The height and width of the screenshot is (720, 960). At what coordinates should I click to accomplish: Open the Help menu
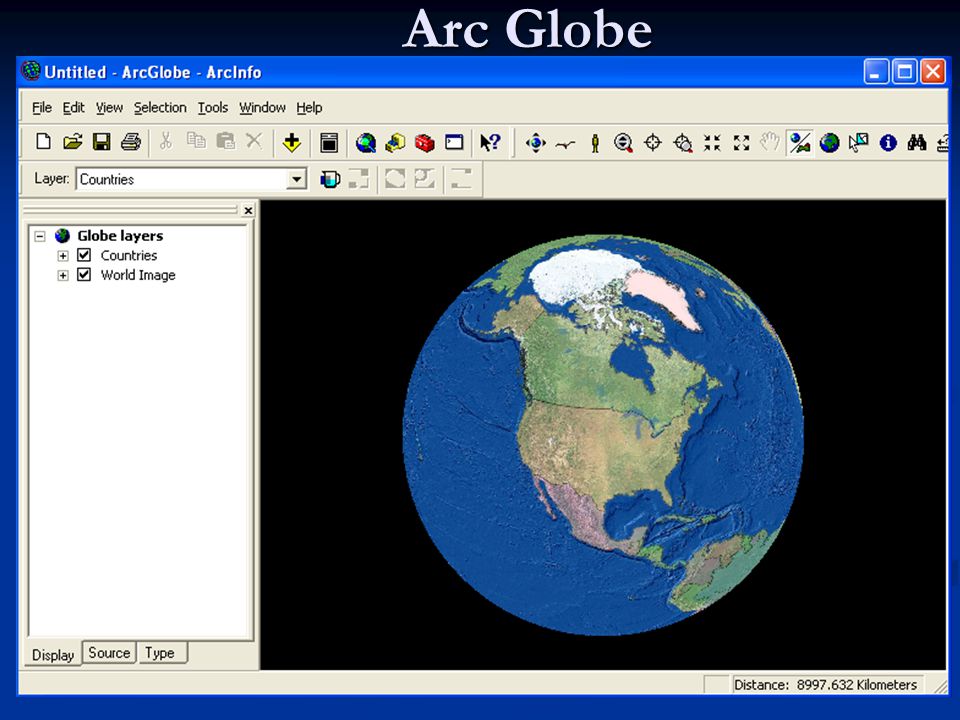[x=309, y=108]
